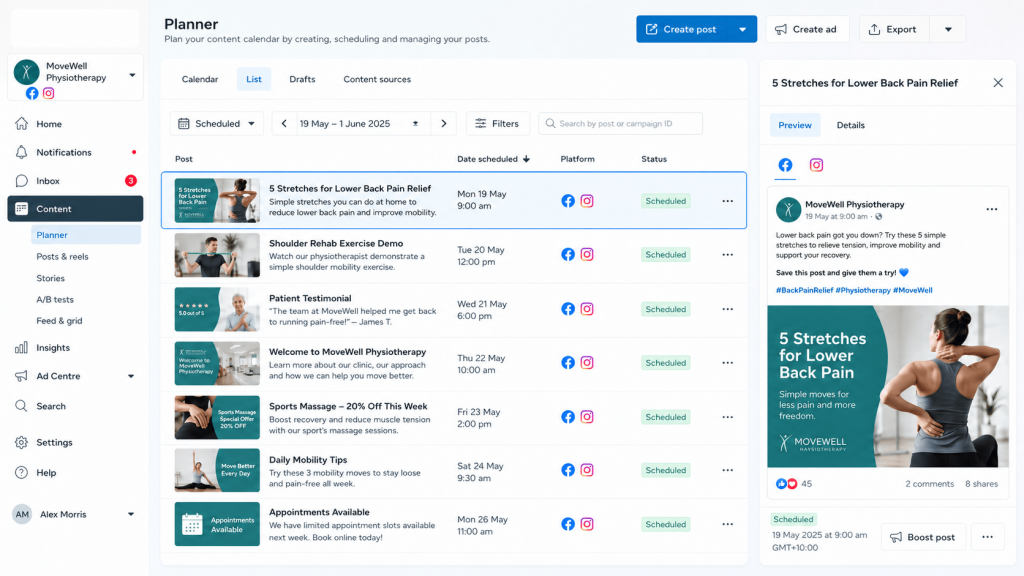Open the Scheduled status dropdown
This screenshot has width=1024, height=576.
click(x=217, y=123)
